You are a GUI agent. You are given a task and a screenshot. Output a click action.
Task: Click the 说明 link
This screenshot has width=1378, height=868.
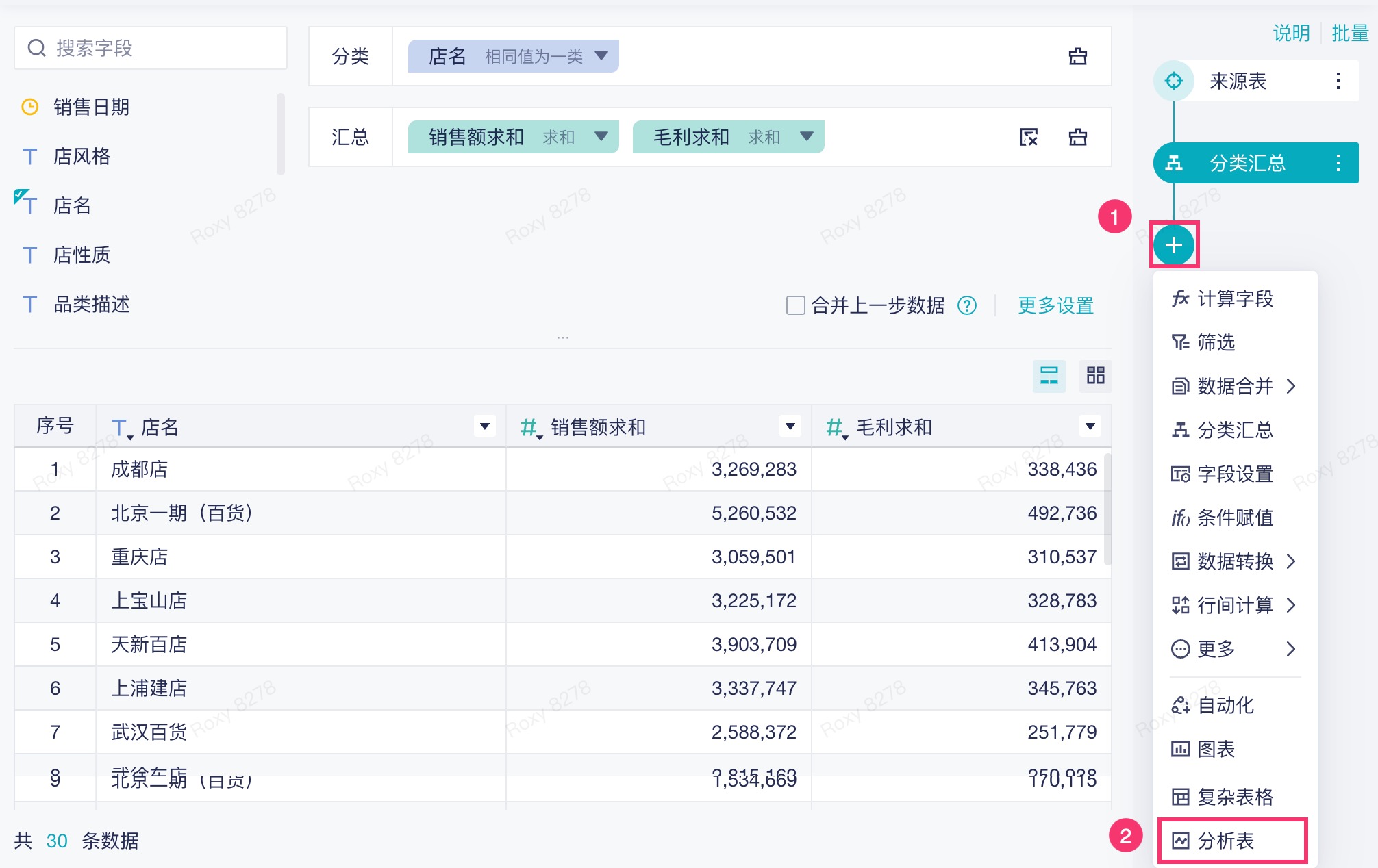(x=1291, y=33)
